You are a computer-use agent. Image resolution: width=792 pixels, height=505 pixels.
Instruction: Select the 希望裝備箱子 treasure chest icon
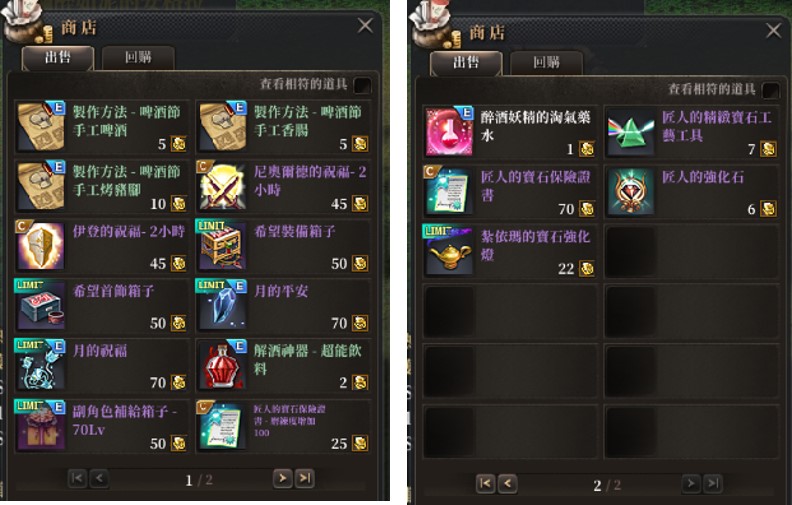pyautogui.click(x=222, y=245)
